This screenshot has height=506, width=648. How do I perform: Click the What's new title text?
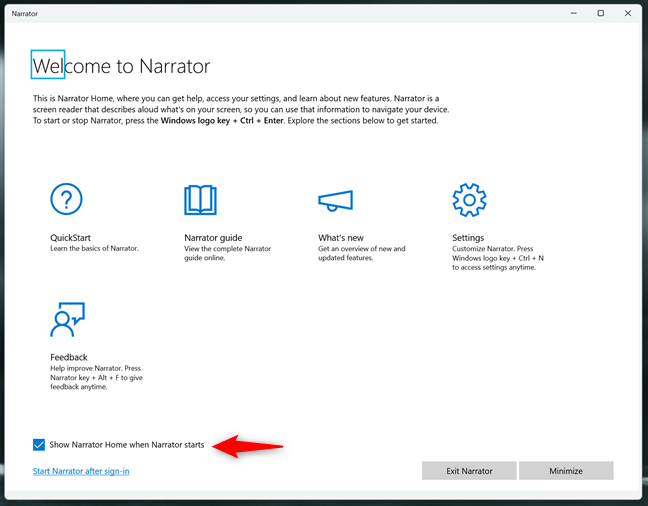pyautogui.click(x=341, y=238)
